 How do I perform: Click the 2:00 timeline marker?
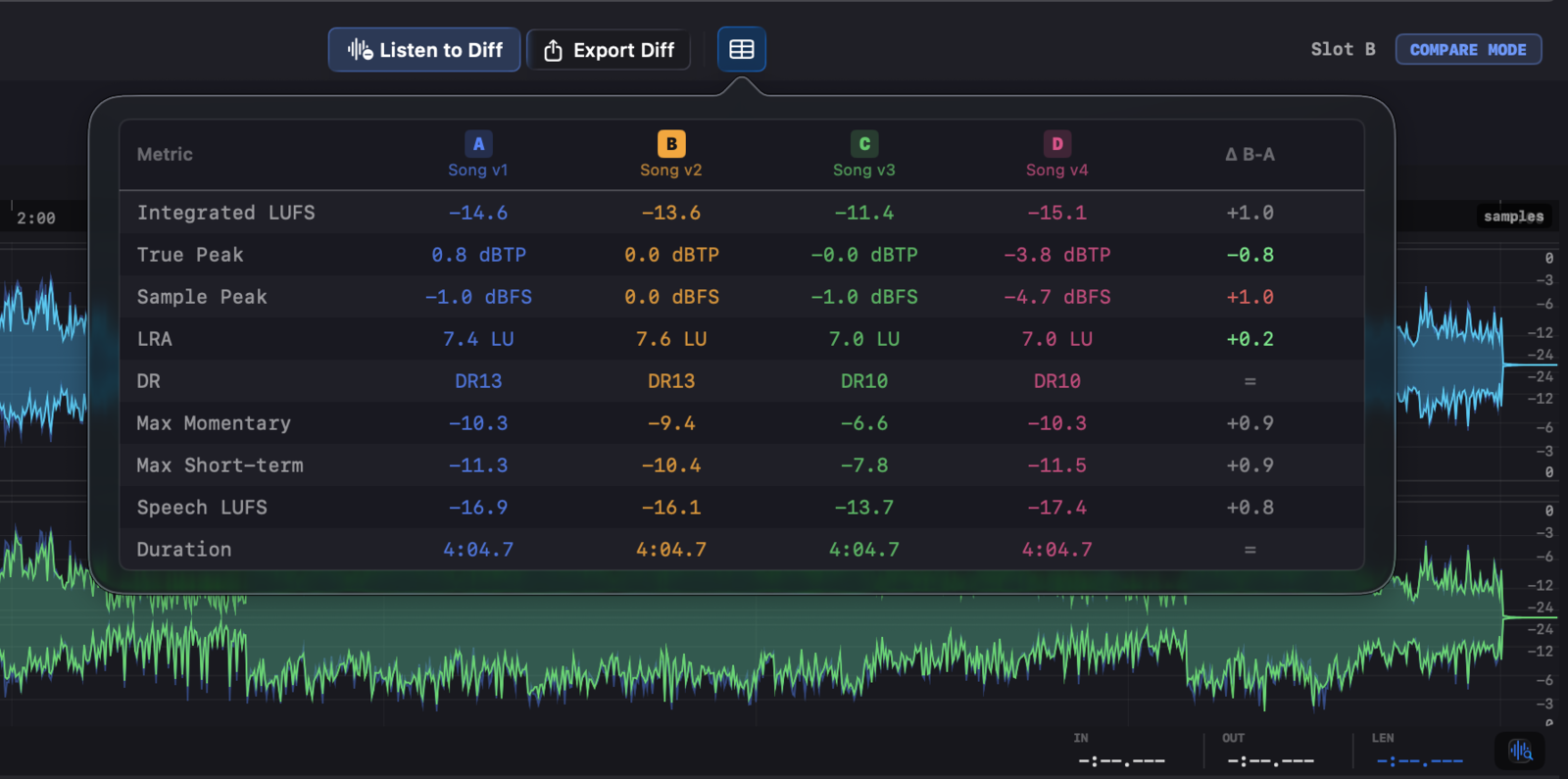point(36,219)
